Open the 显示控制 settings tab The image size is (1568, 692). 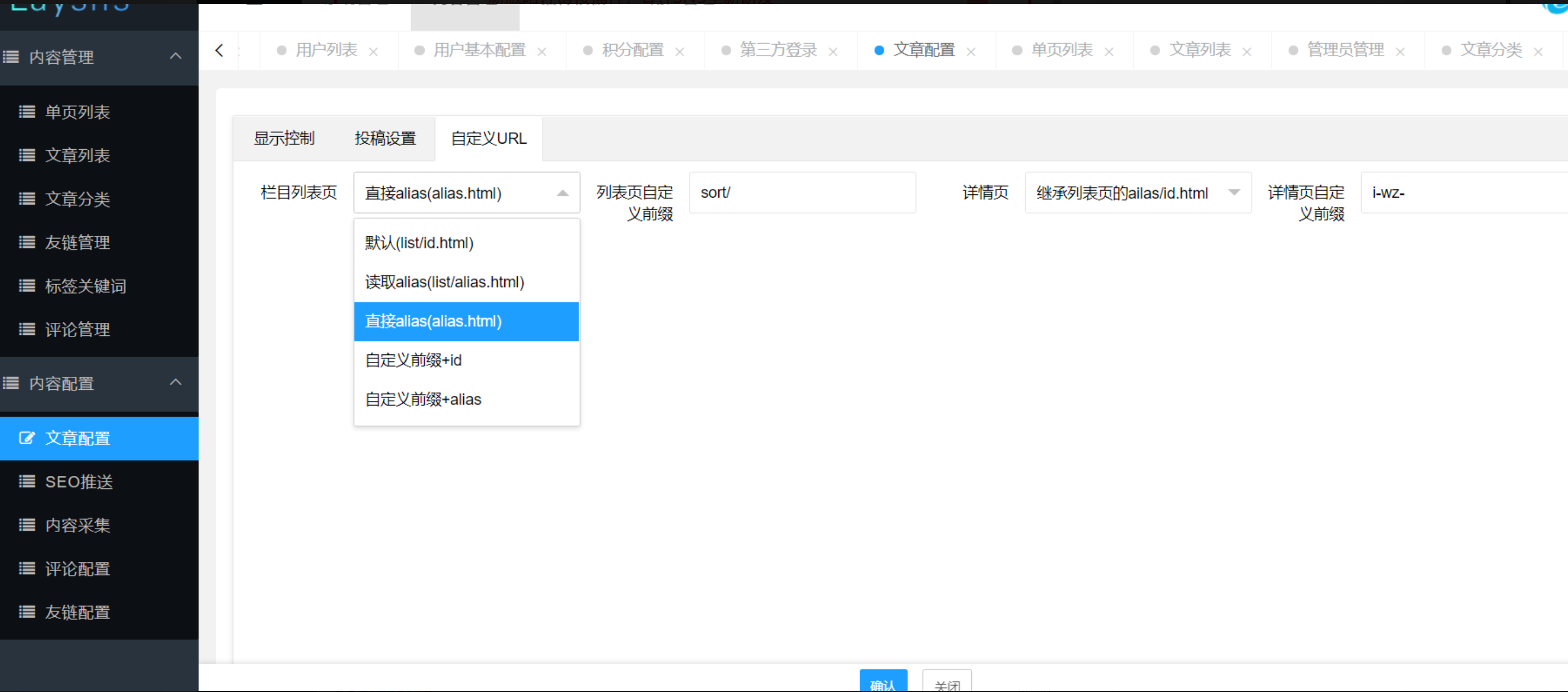(284, 139)
